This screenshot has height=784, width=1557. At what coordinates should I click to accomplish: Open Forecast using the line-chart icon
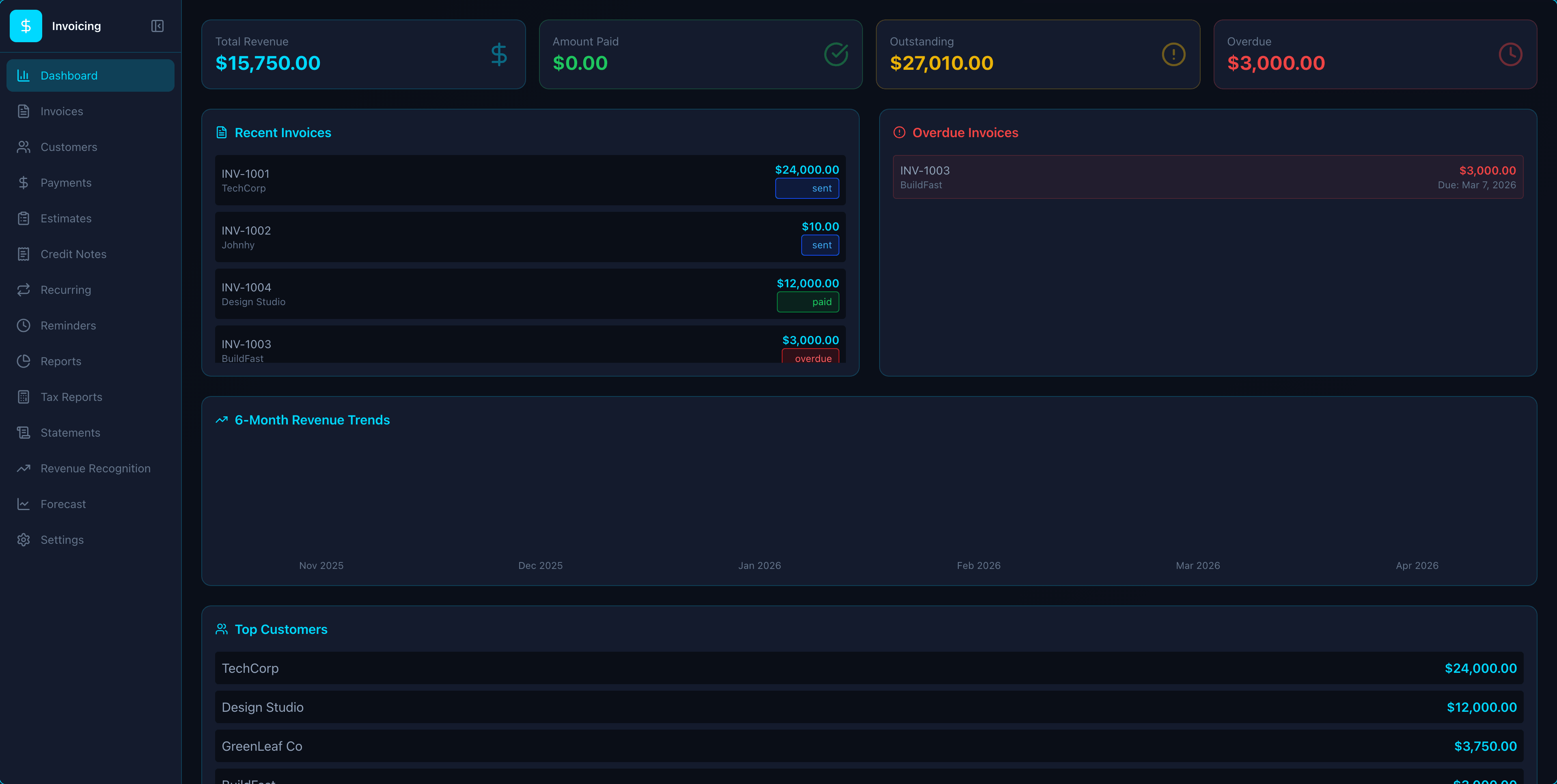(24, 504)
